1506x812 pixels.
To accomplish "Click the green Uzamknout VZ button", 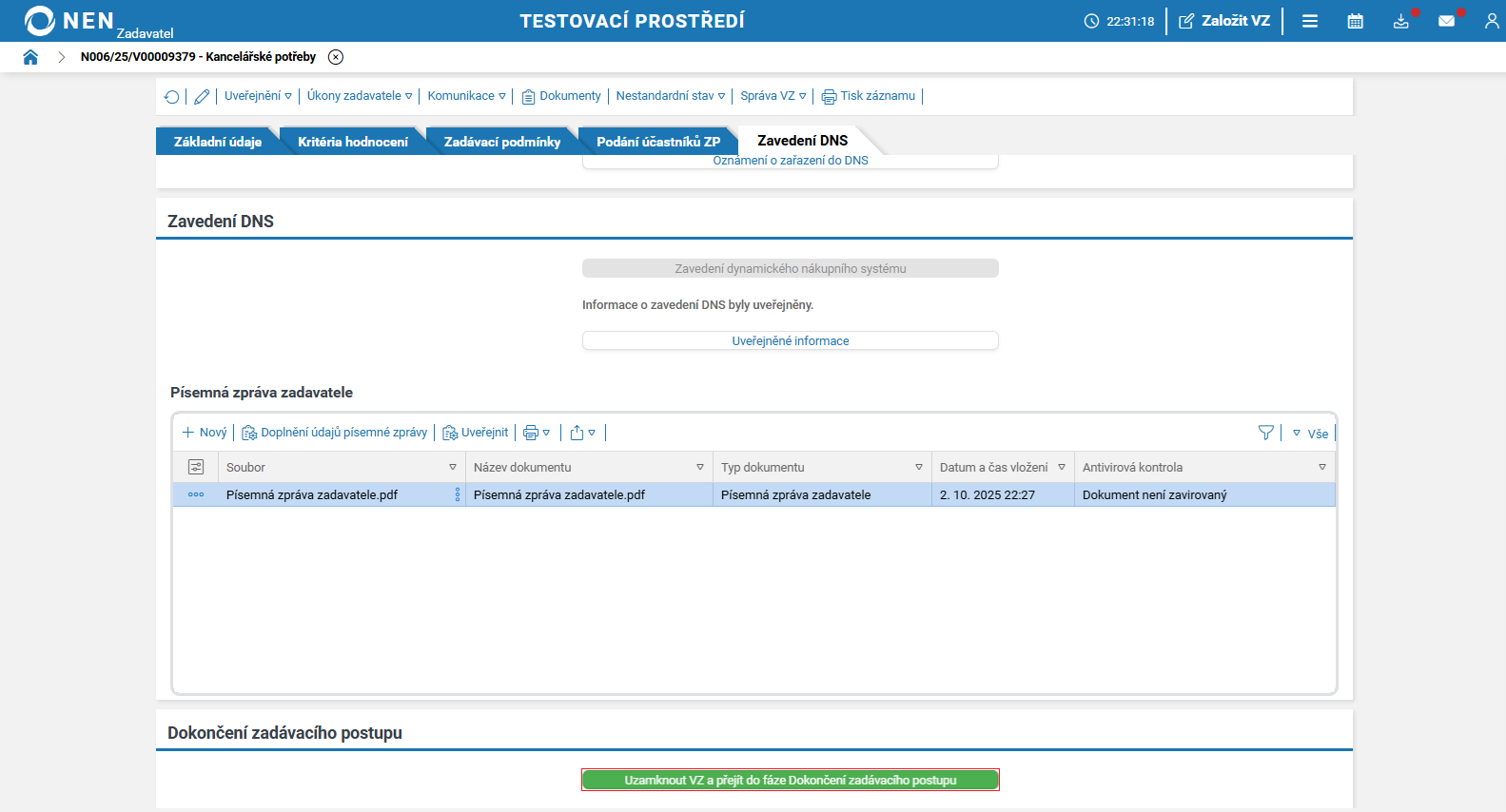I will (790, 780).
